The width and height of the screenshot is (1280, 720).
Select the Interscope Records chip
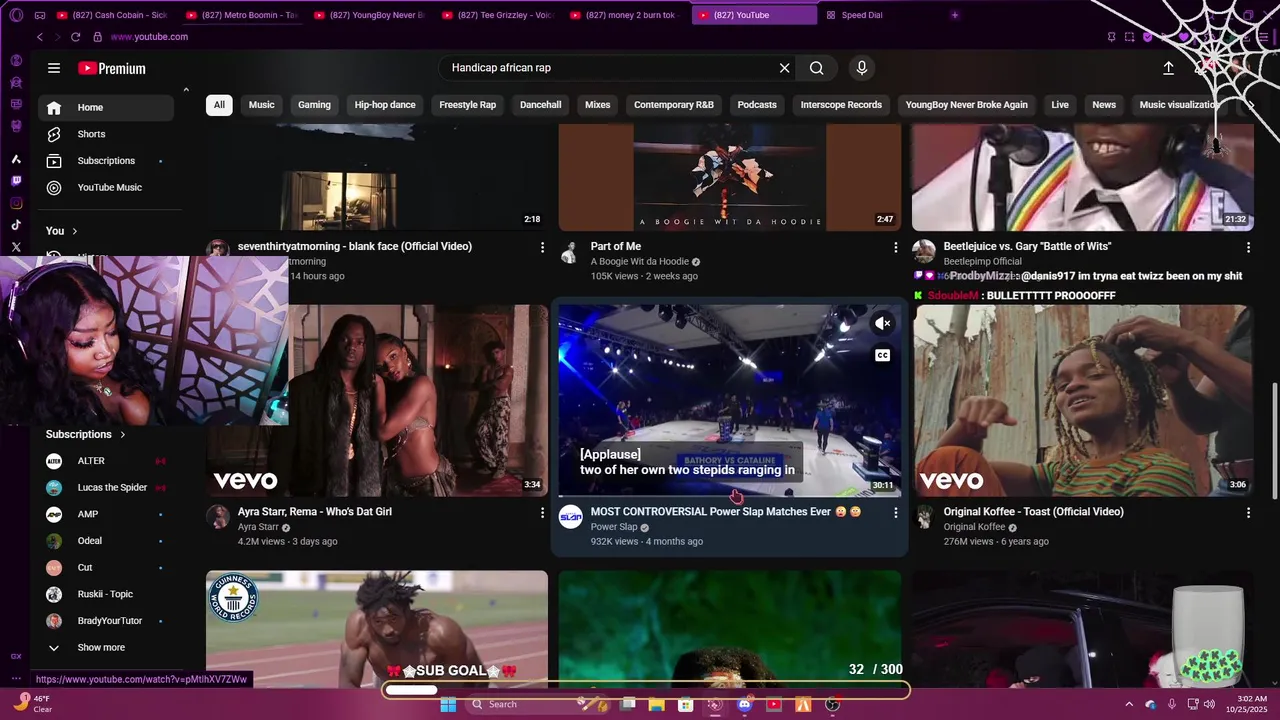coord(841,105)
